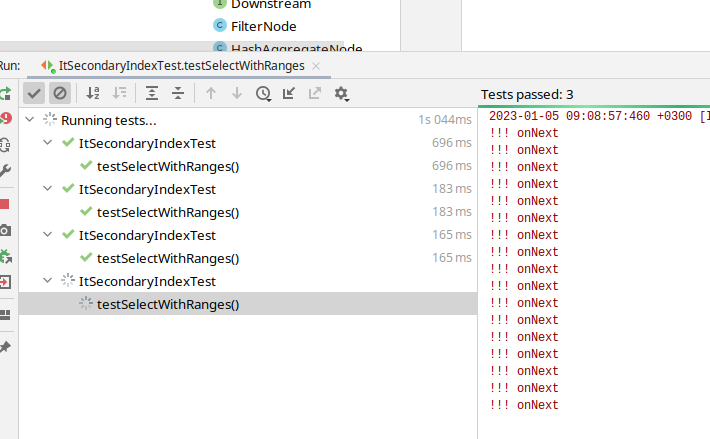Select Running tests... root row

248,120
